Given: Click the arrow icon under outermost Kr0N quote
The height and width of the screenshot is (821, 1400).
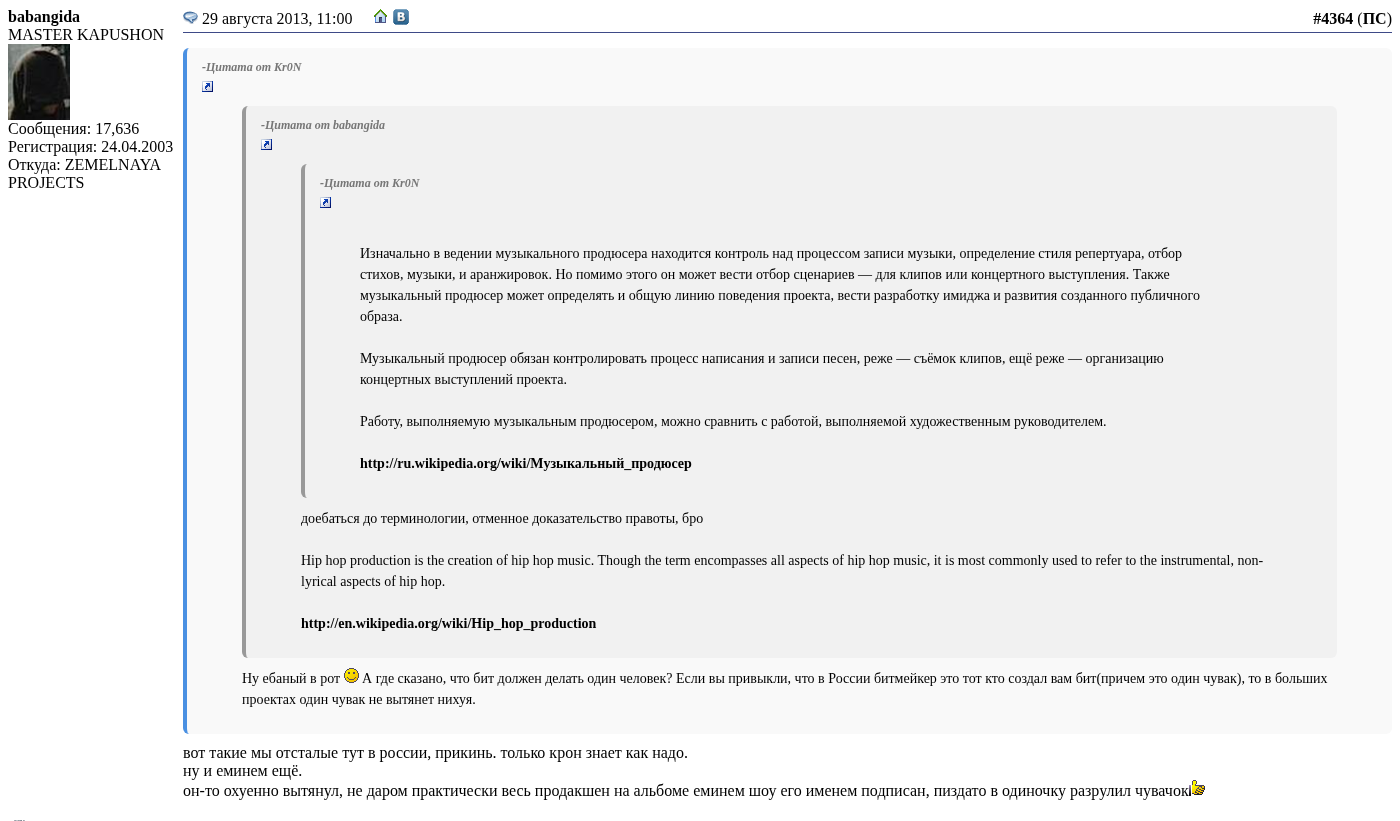Looking at the screenshot, I should click(208, 87).
